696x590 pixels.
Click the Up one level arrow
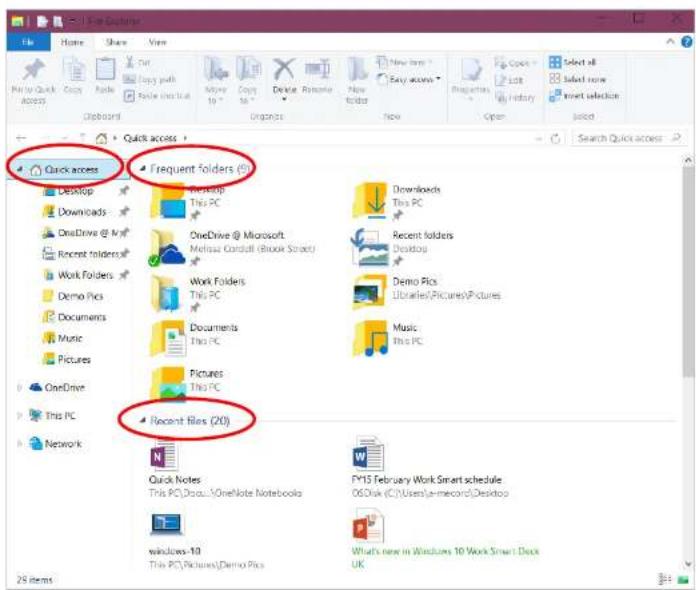click(82, 139)
